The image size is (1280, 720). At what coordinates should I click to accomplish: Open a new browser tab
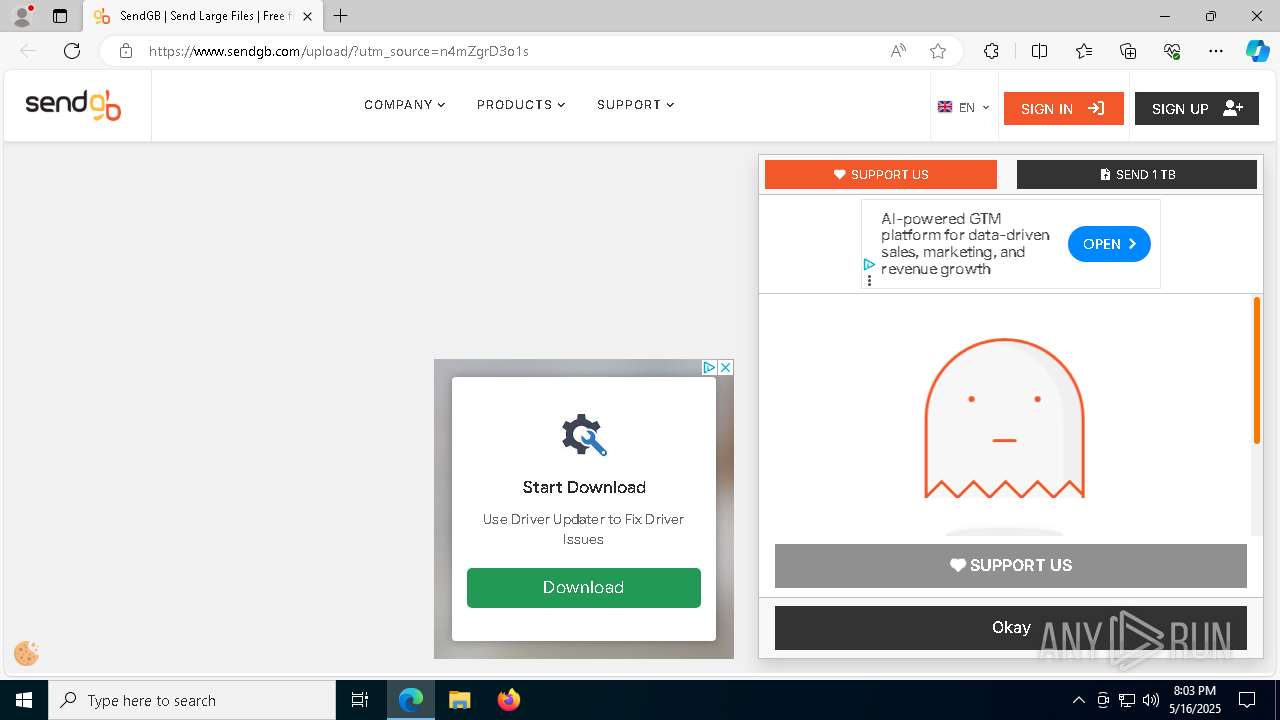(x=341, y=16)
